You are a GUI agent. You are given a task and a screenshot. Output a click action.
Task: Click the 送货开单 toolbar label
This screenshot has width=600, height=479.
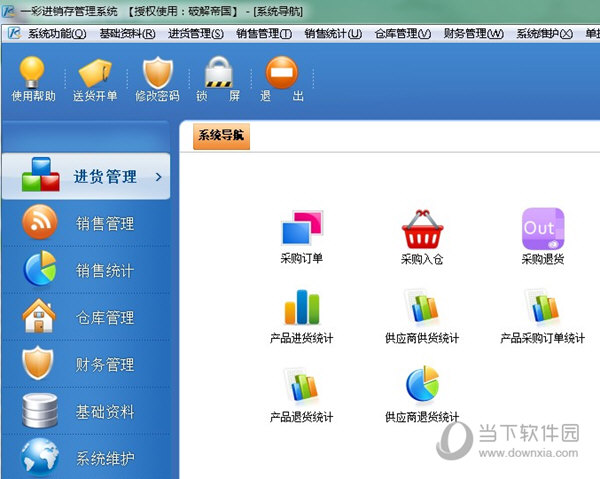[x=95, y=96]
